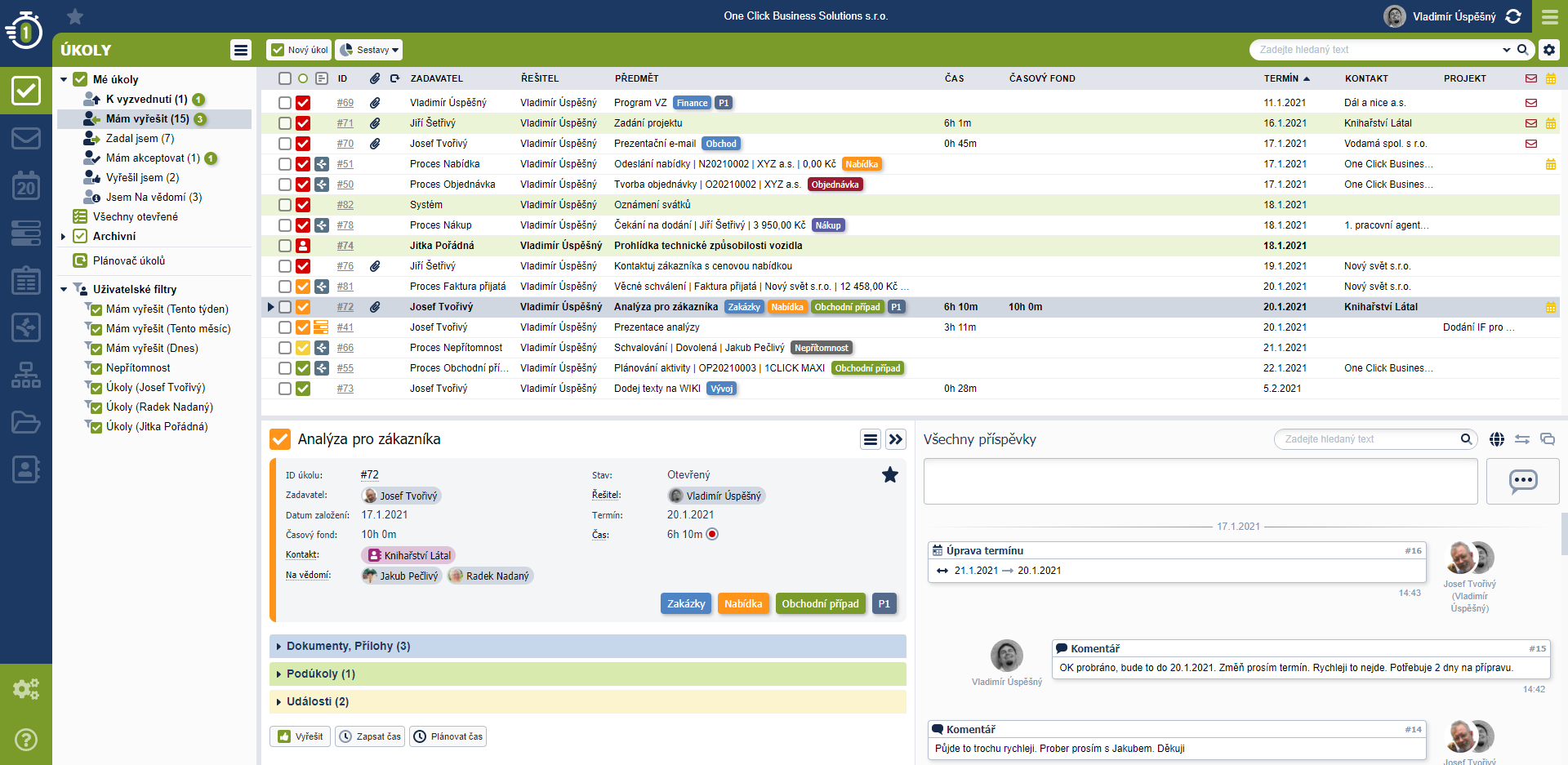Click the blue Zakázky tag in detail

point(686,604)
